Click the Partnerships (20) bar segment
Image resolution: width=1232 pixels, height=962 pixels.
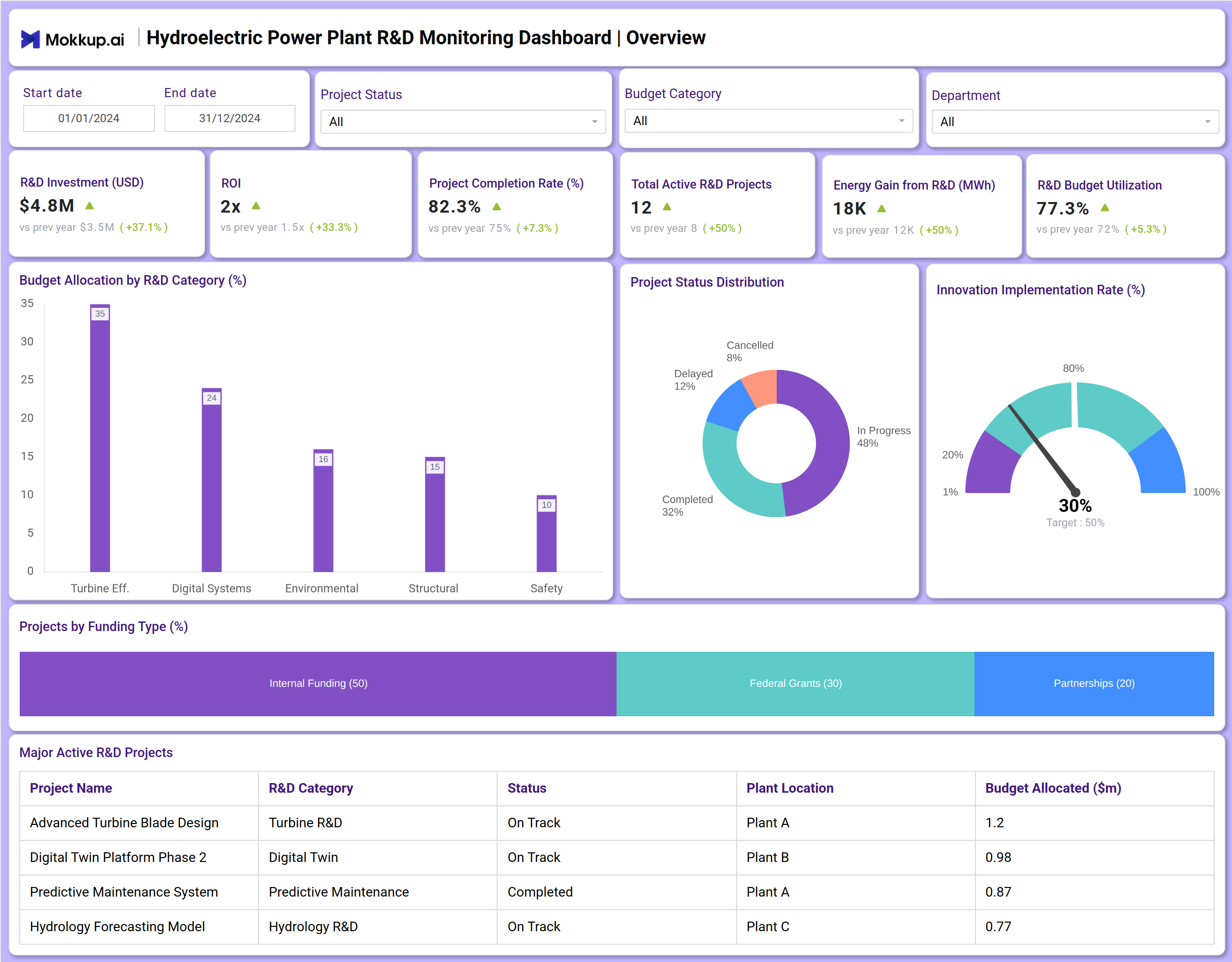pyautogui.click(x=1094, y=684)
